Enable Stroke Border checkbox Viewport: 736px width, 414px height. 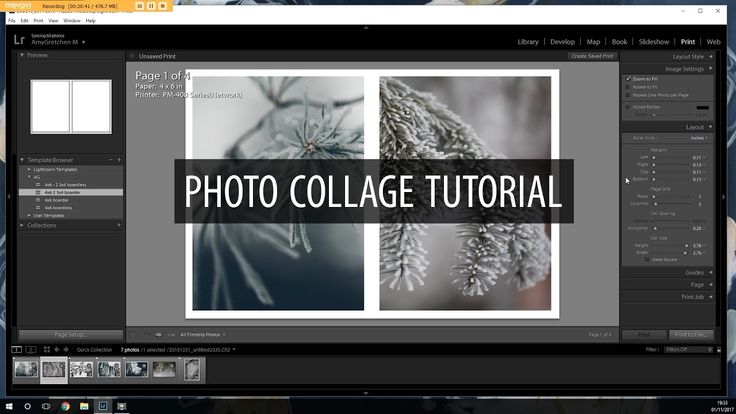point(628,107)
